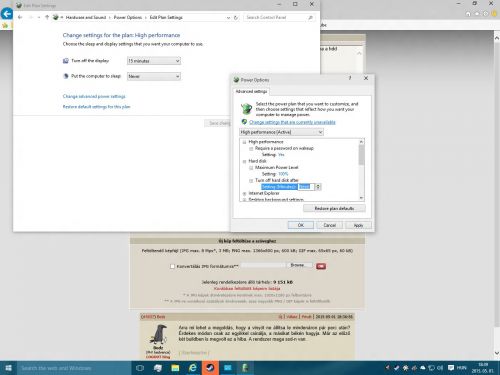Collapse the 'Turn off hard disk after' node

(251, 181)
